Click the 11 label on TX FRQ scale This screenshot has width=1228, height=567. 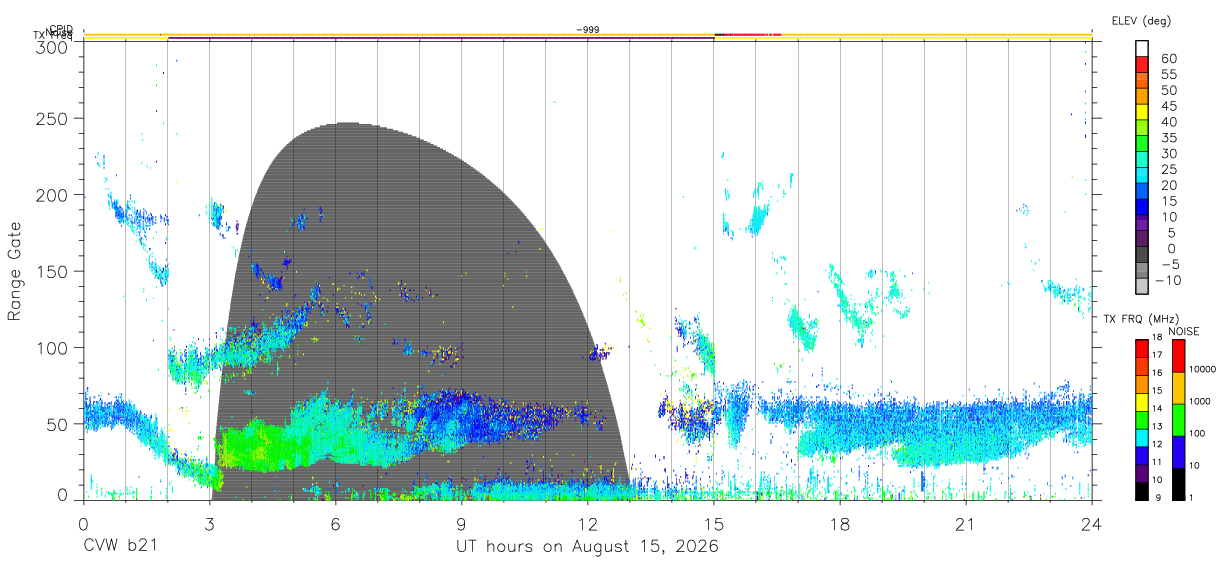coord(1155,462)
